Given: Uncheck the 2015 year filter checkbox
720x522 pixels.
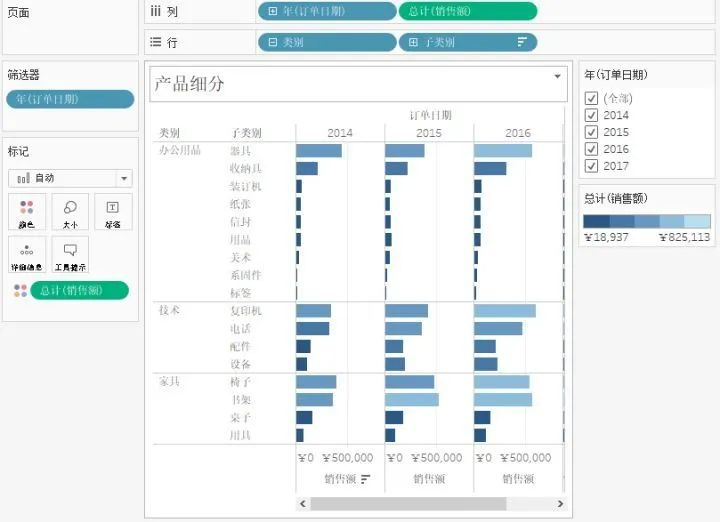Looking at the screenshot, I should coord(591,132).
